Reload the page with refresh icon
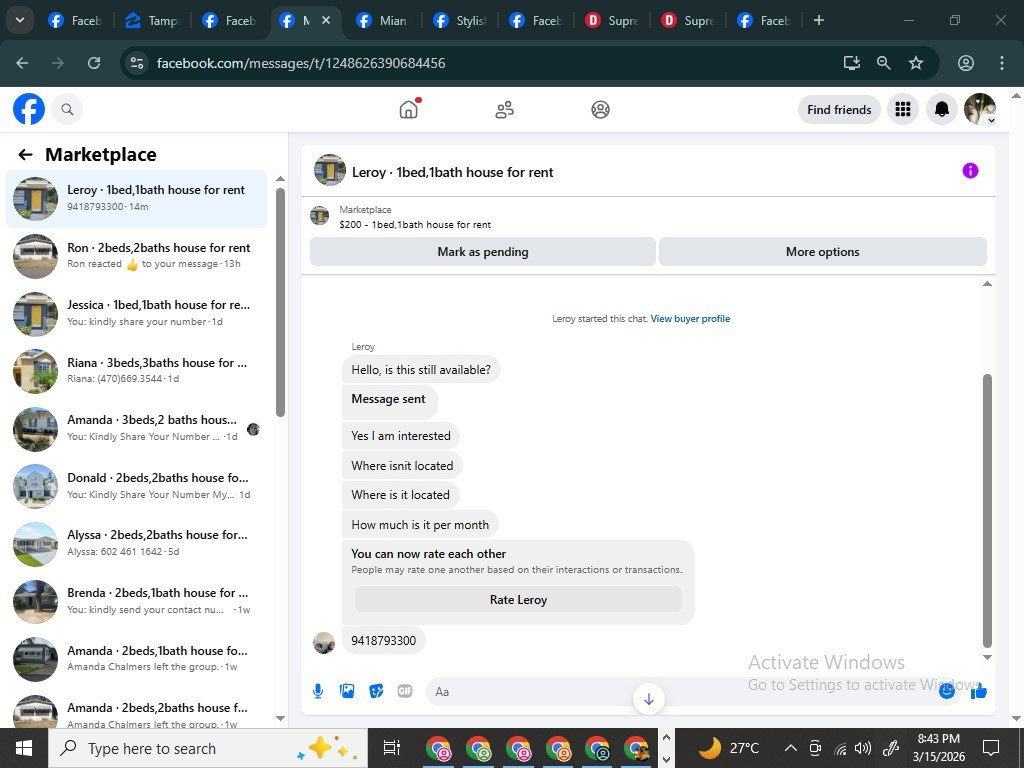 [94, 63]
